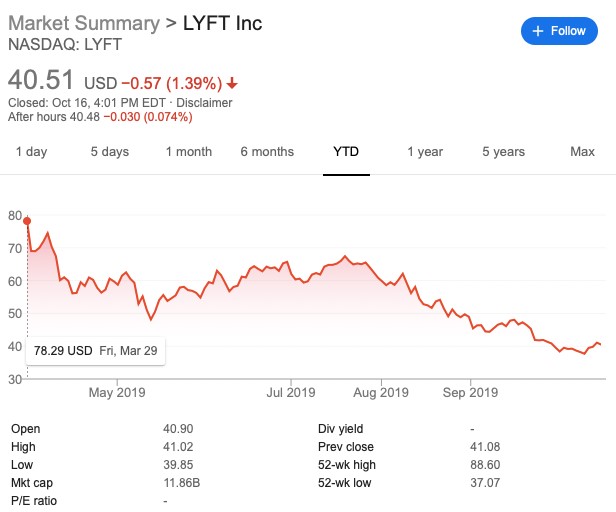Select the 5 days range tab
The image size is (616, 512).
[109, 152]
